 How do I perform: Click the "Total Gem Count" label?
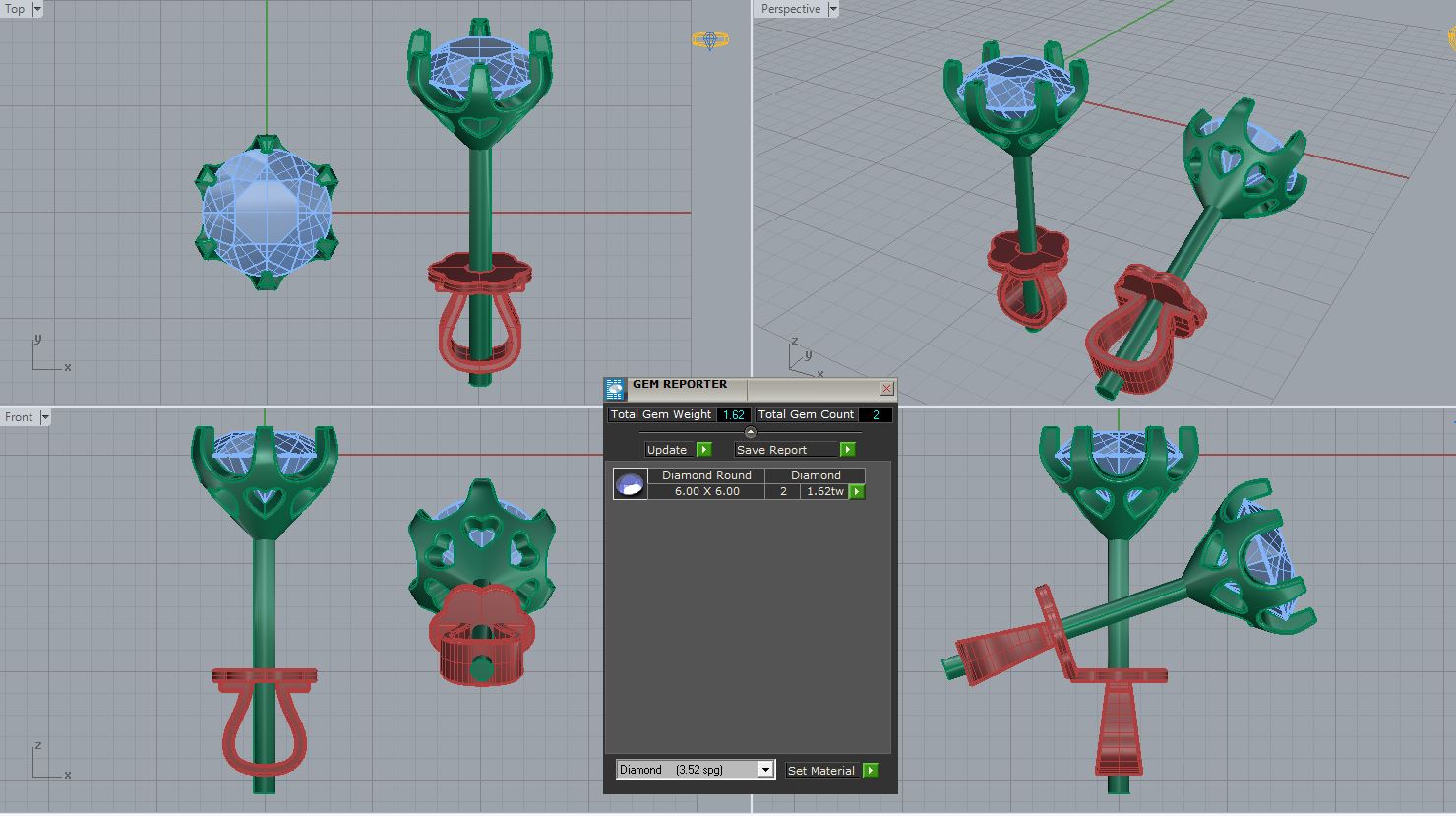807,415
